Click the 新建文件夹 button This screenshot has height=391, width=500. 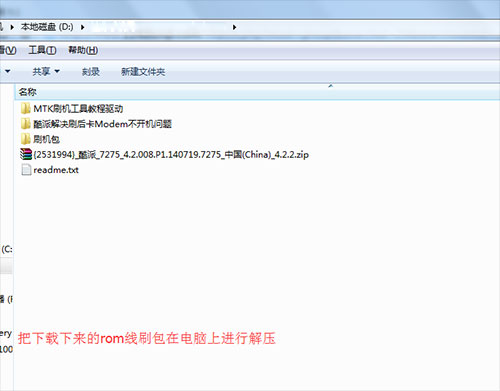coord(143,72)
